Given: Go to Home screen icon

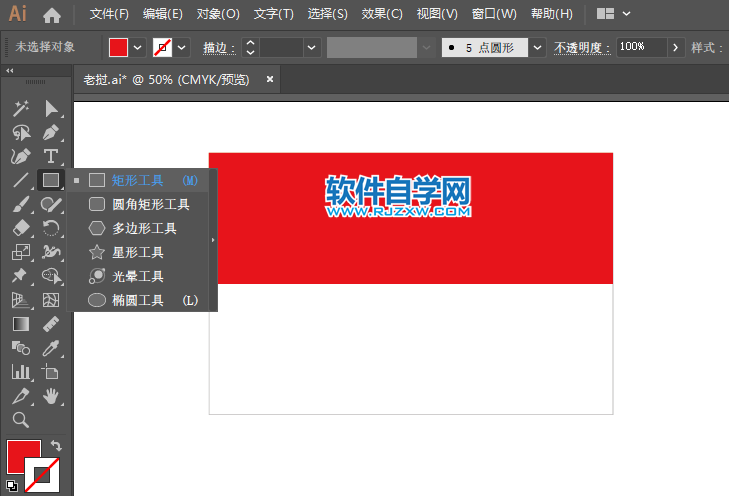Looking at the screenshot, I should coord(52,15).
